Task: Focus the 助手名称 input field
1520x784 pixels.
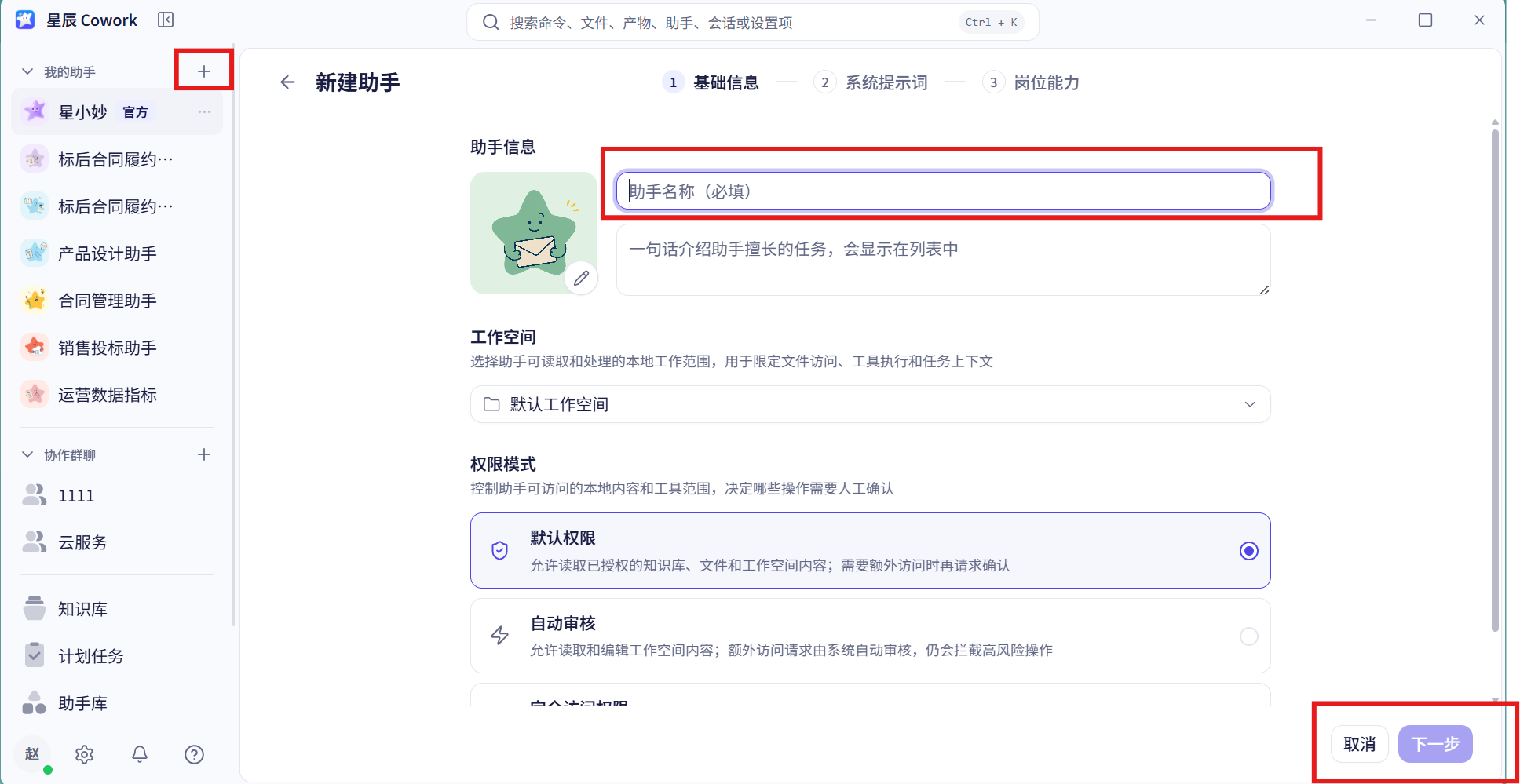Action: point(943,191)
